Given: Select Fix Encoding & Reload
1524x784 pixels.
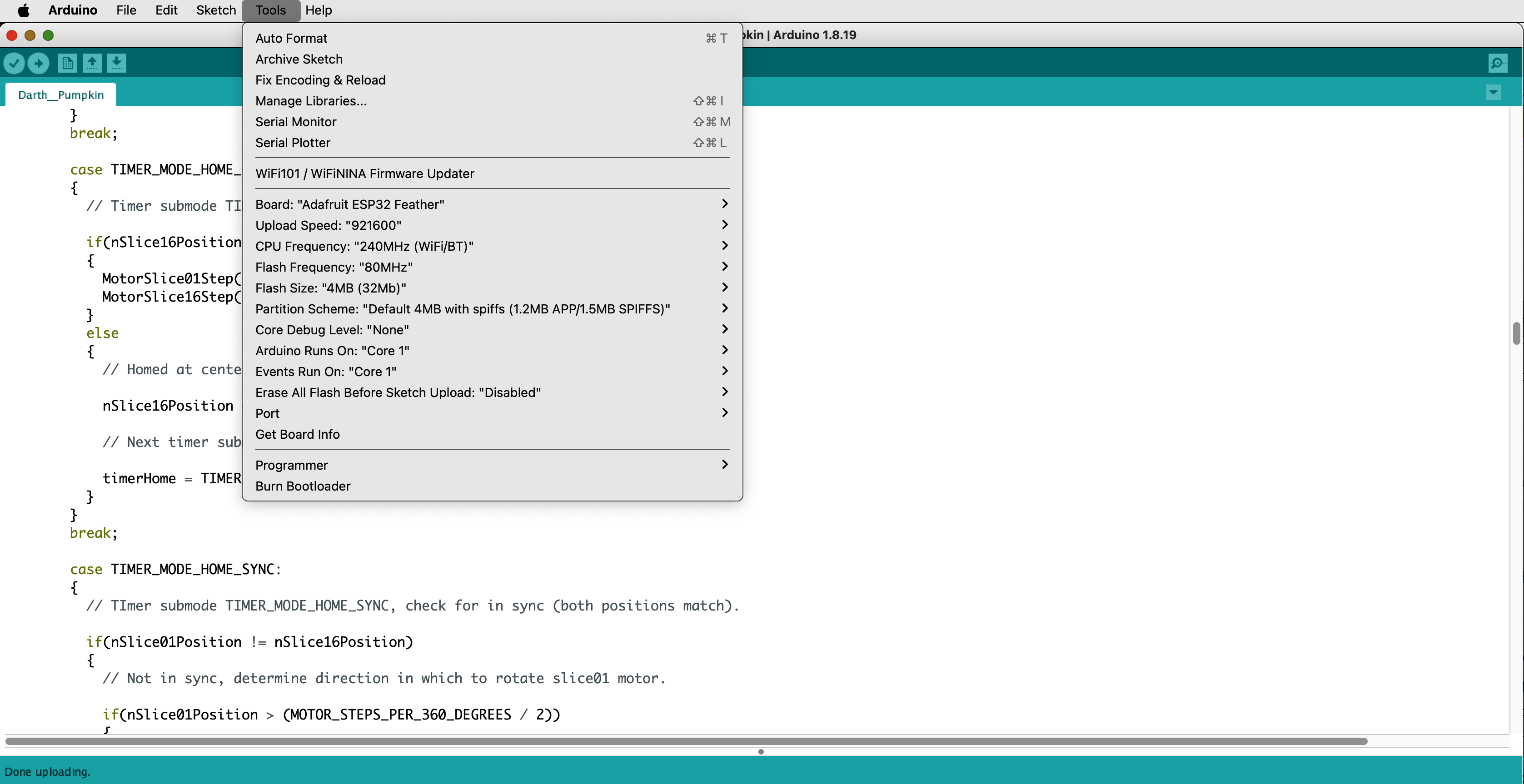Looking at the screenshot, I should (x=492, y=80).
